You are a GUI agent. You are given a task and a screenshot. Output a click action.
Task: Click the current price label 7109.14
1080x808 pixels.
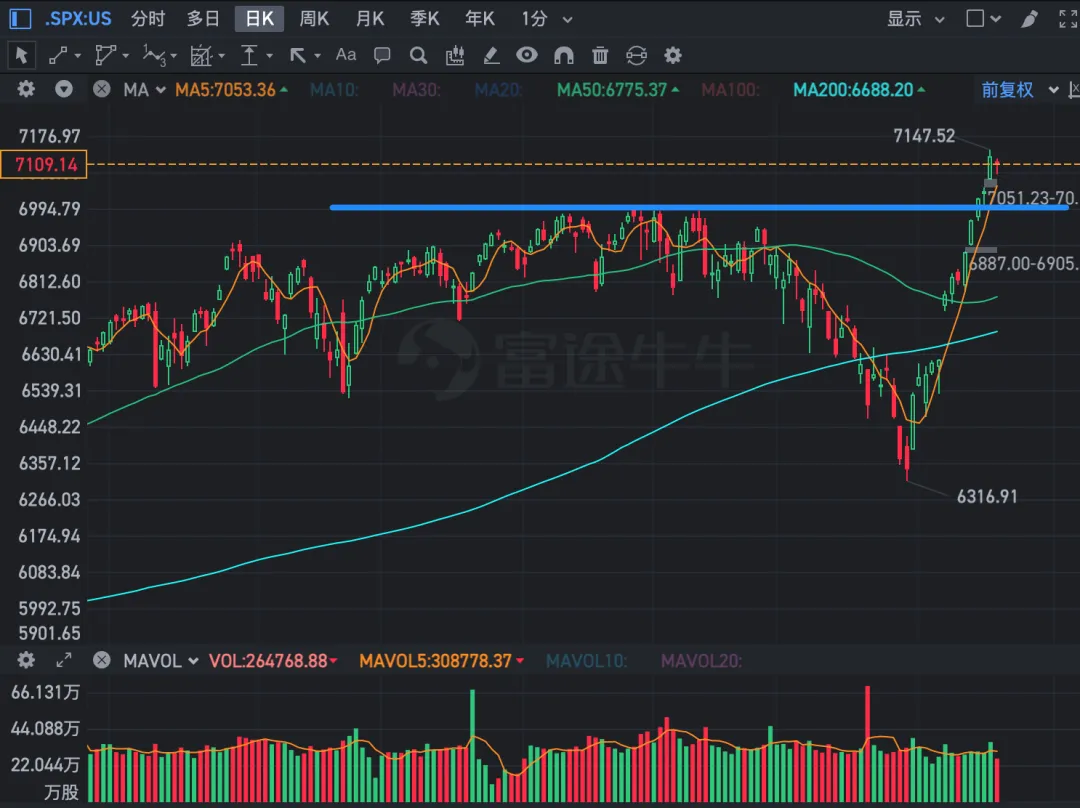click(x=44, y=164)
